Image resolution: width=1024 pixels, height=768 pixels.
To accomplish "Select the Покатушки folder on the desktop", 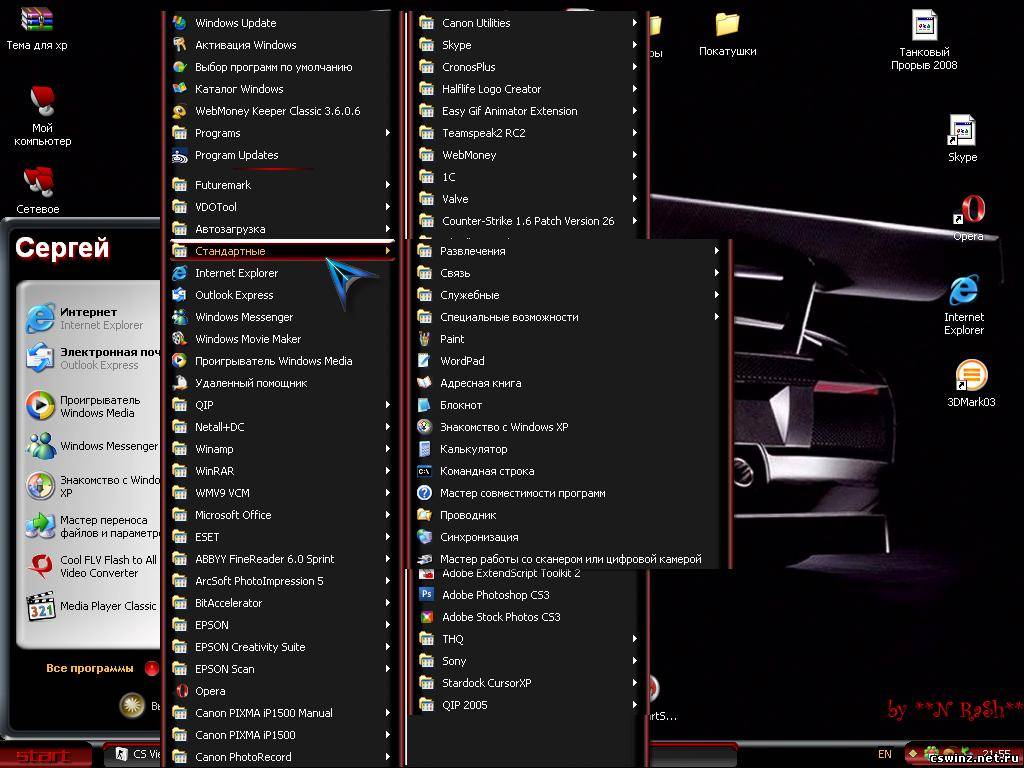I will [728, 35].
